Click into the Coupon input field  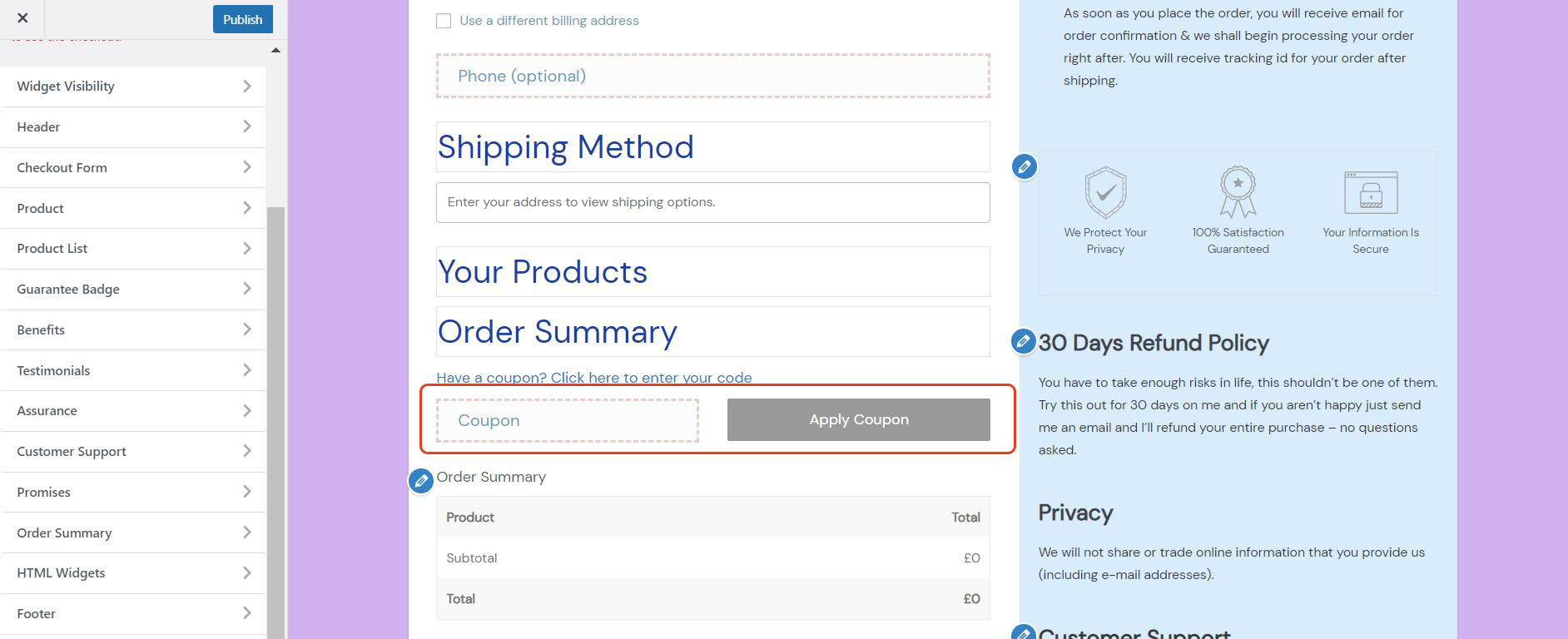coord(568,420)
